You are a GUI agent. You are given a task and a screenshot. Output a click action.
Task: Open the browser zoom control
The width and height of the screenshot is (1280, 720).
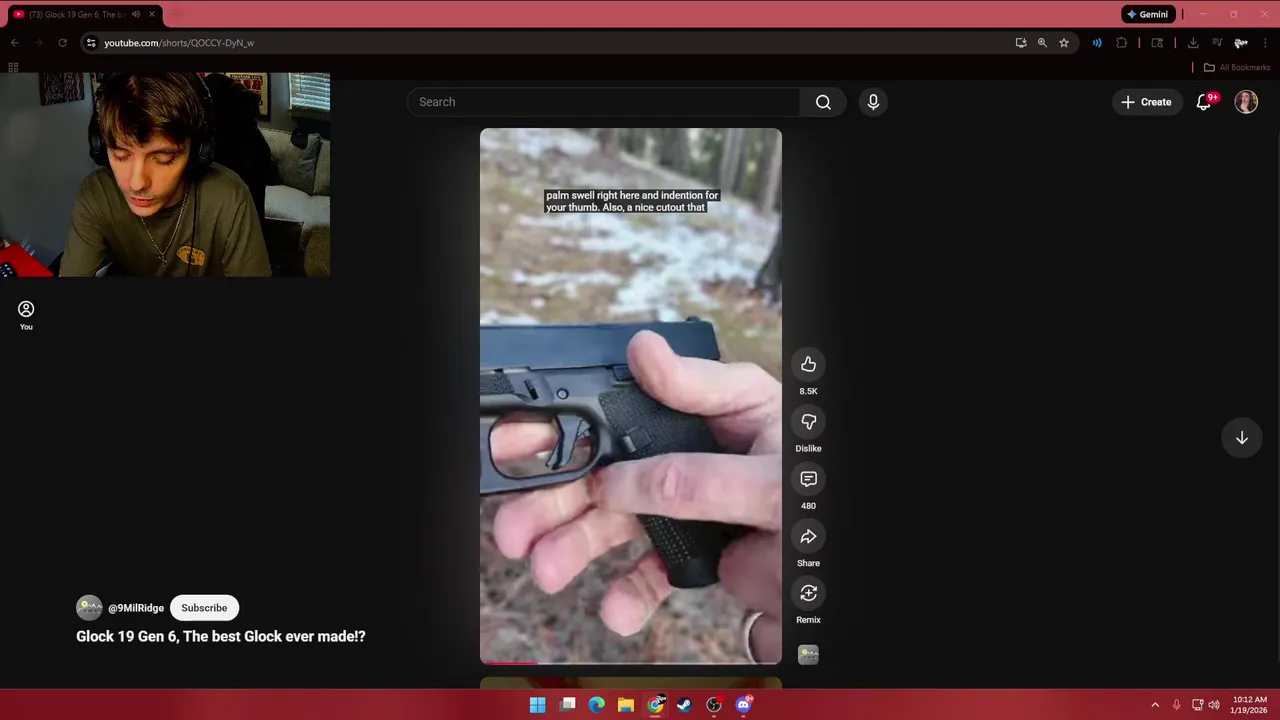pos(1042,43)
